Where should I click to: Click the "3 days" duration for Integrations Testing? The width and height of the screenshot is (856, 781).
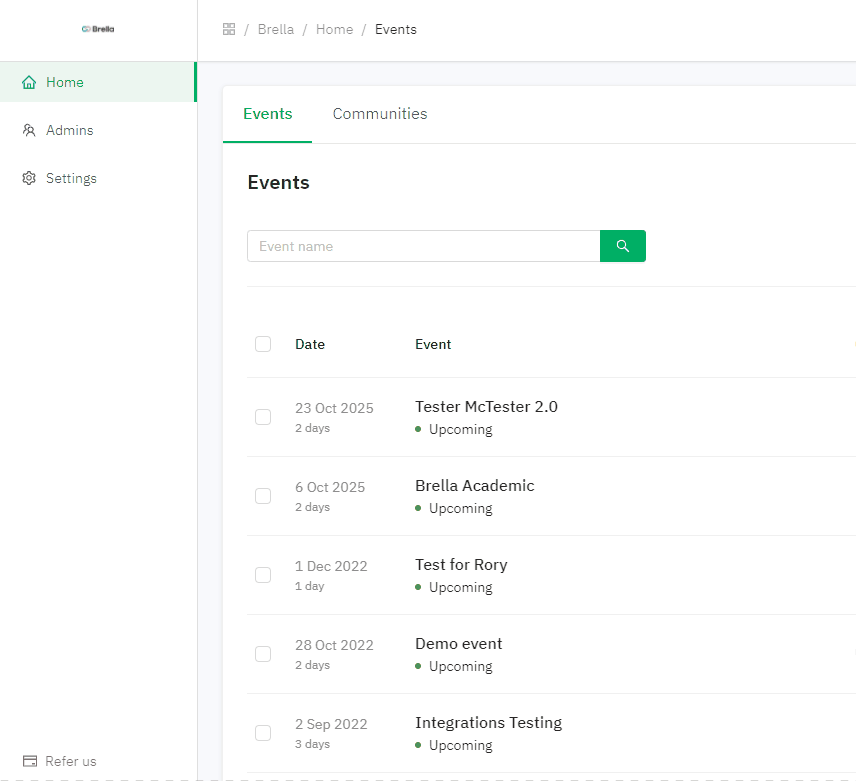(x=312, y=744)
